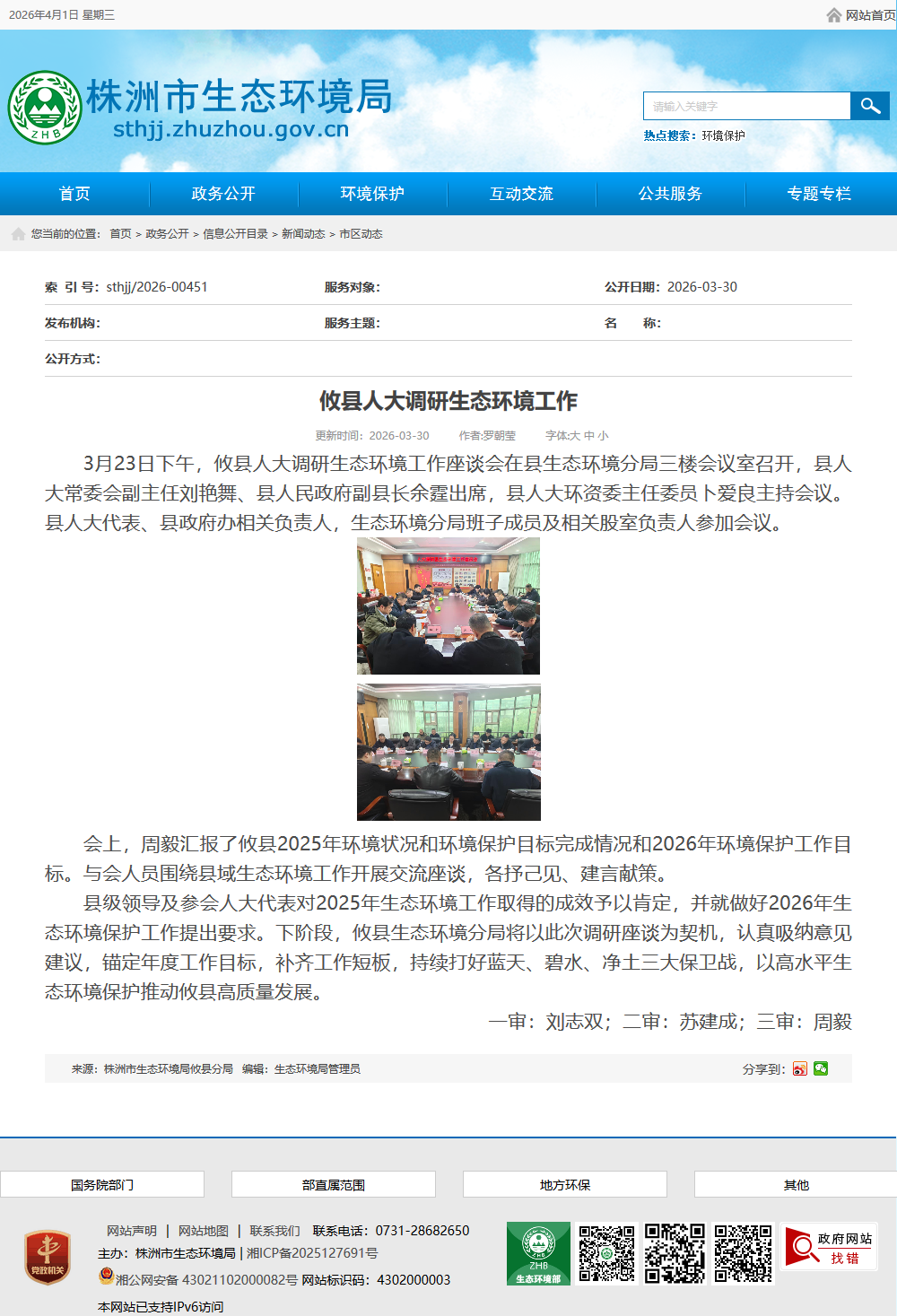Viewport: 897px width, 1316px height.
Task: Click the 环境保护 hot search link
Action: click(x=723, y=135)
